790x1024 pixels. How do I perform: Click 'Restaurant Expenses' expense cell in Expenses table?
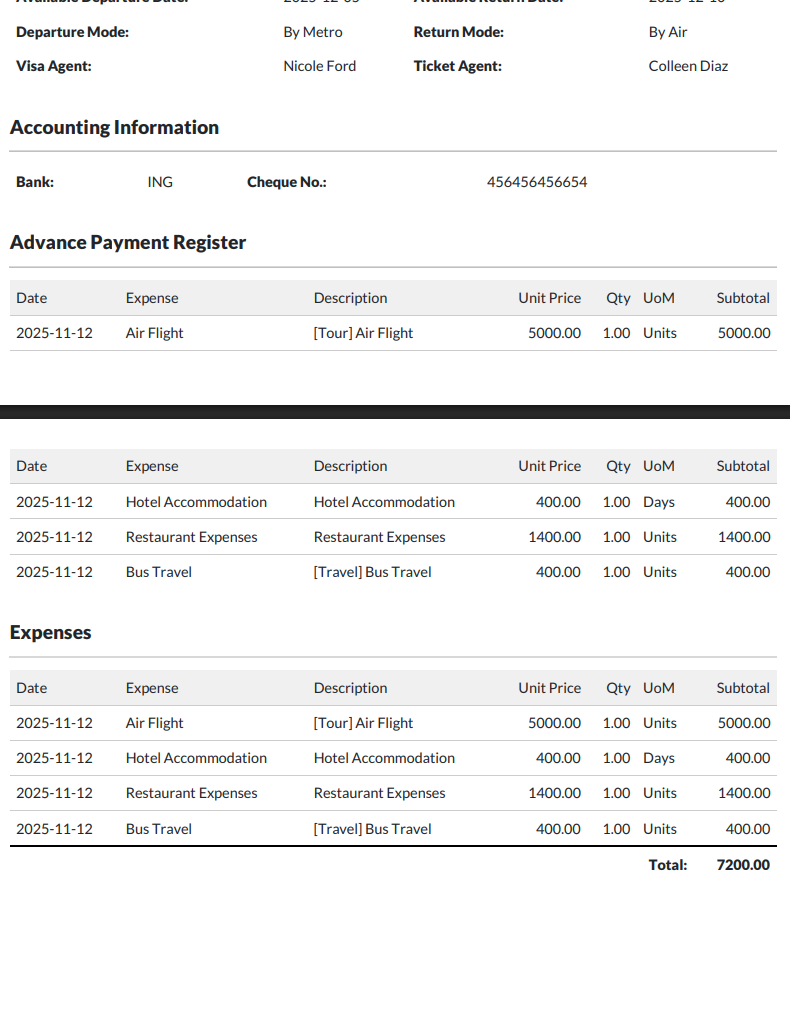191,793
